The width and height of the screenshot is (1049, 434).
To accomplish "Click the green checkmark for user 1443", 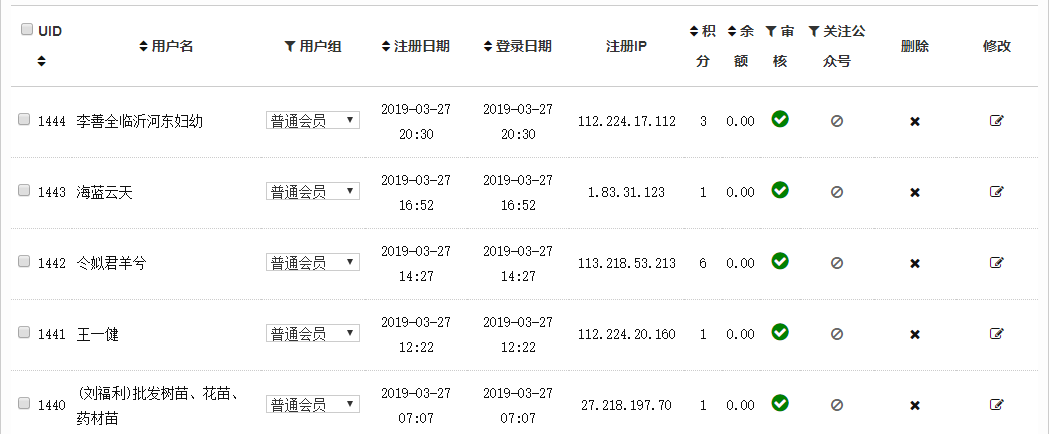I will 780,190.
